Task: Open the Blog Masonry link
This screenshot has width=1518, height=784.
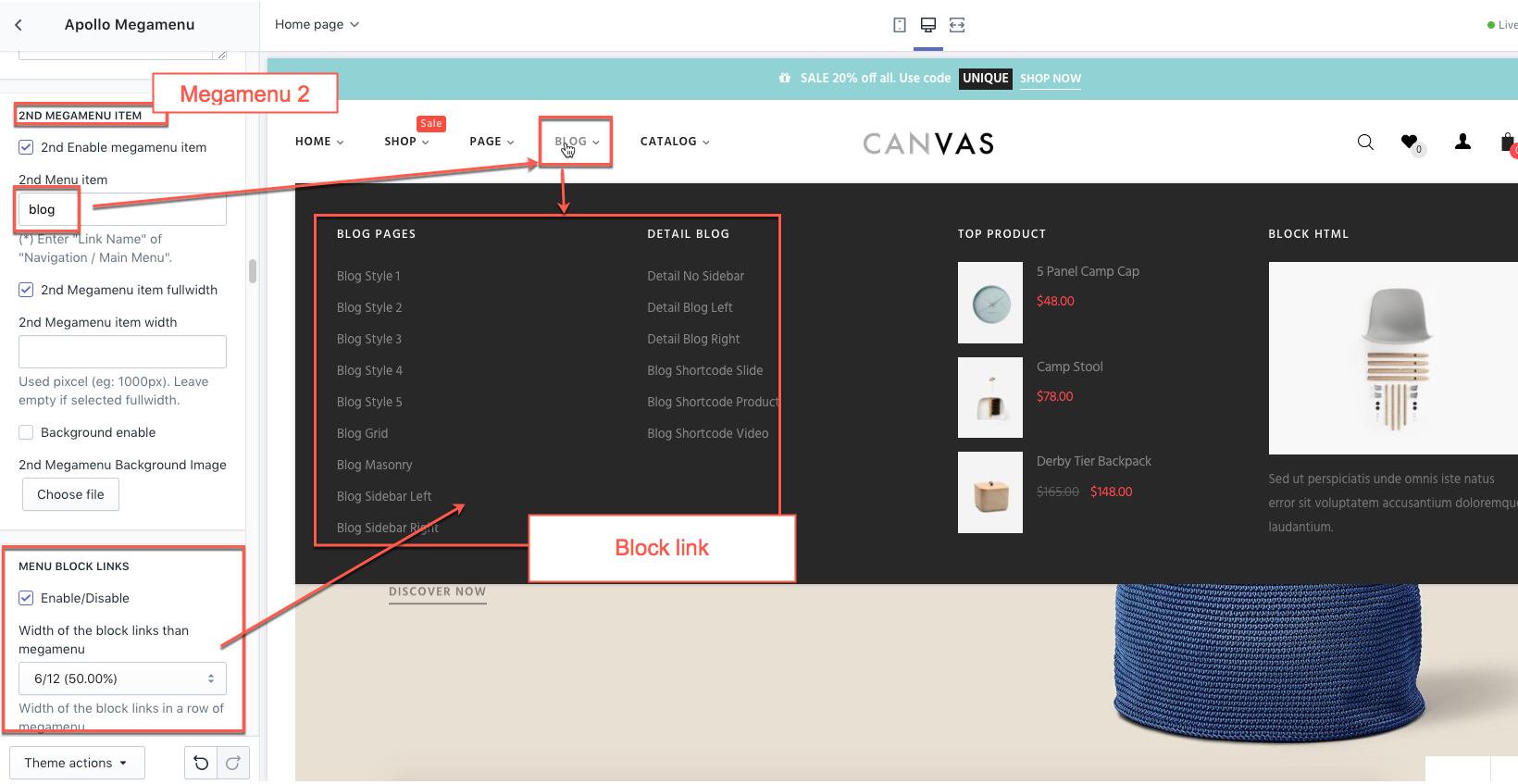Action: pos(374,465)
